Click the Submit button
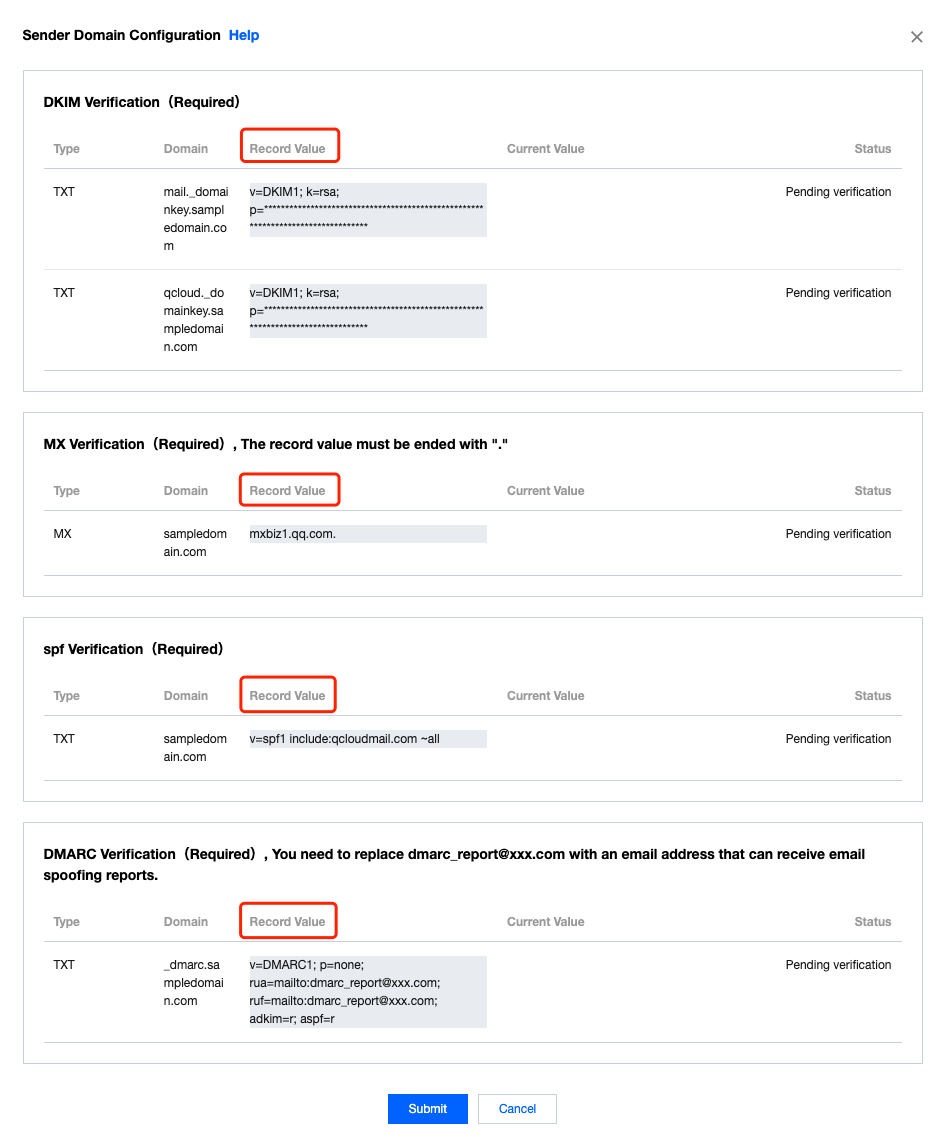Viewport: 946px width, 1147px height. click(428, 1108)
